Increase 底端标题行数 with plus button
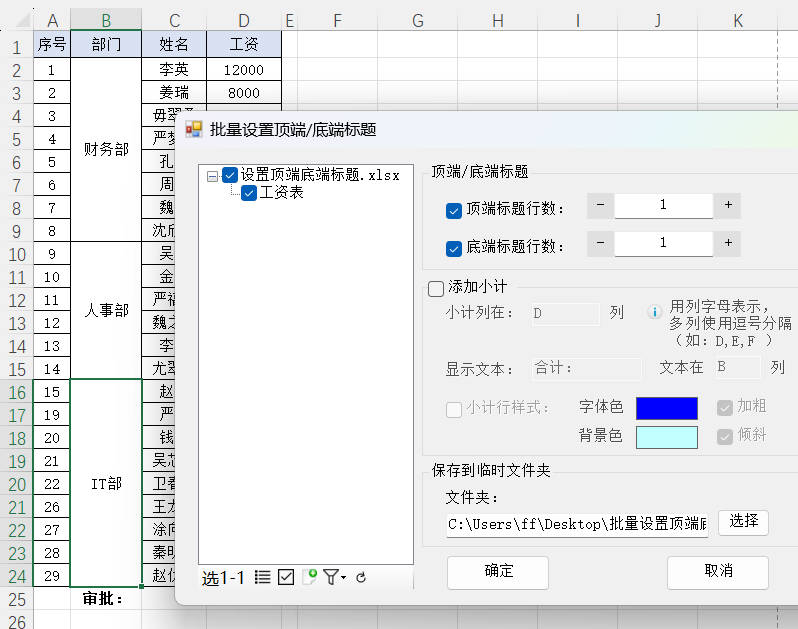The width and height of the screenshot is (798, 629). pos(728,243)
